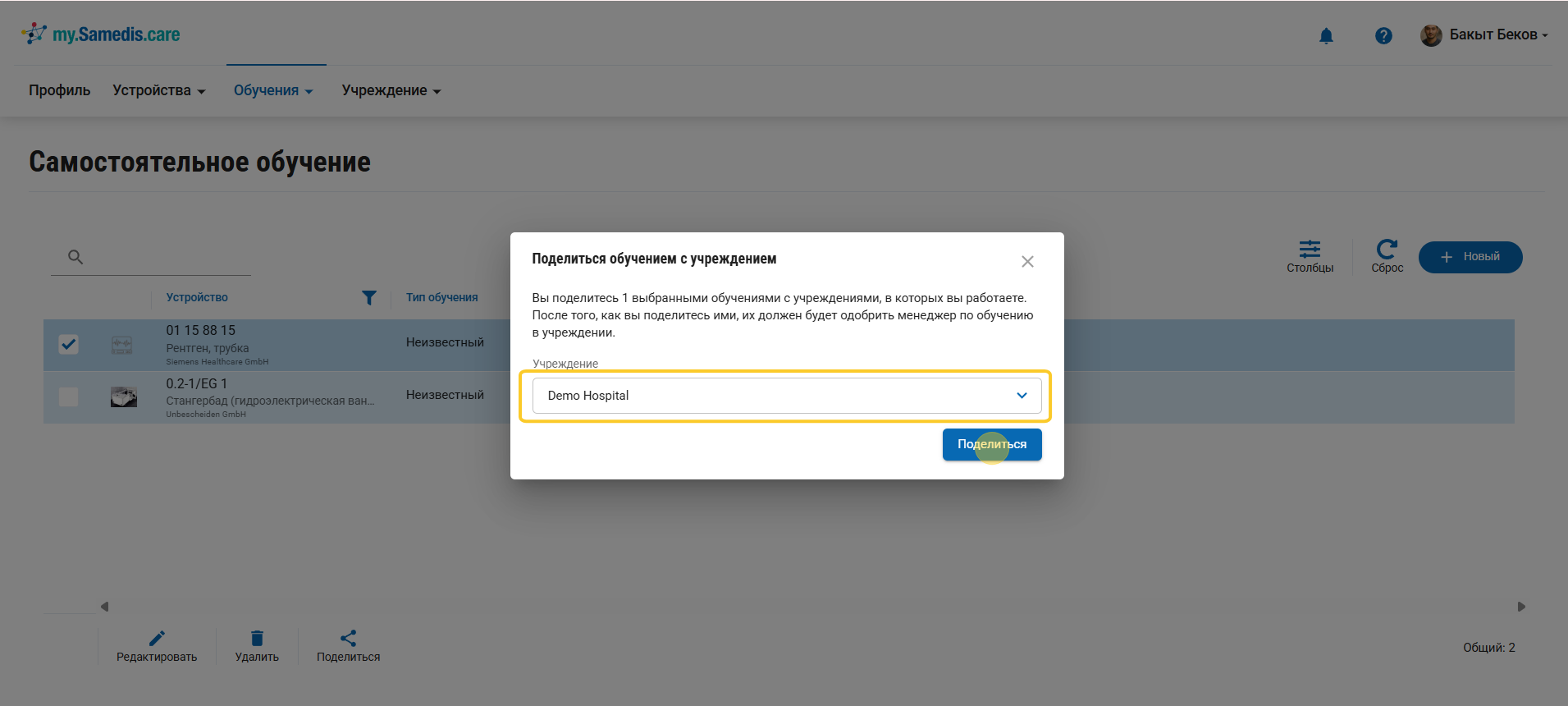Open the Столбцы columns settings icon
1568x706 pixels.
[1310, 250]
